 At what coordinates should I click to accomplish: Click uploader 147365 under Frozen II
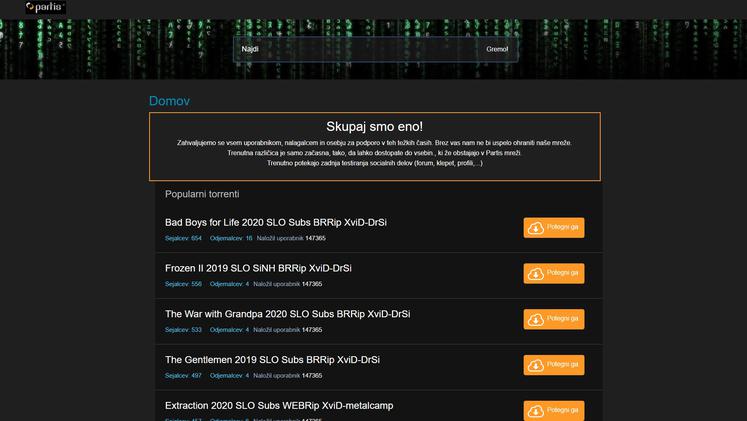(312, 284)
